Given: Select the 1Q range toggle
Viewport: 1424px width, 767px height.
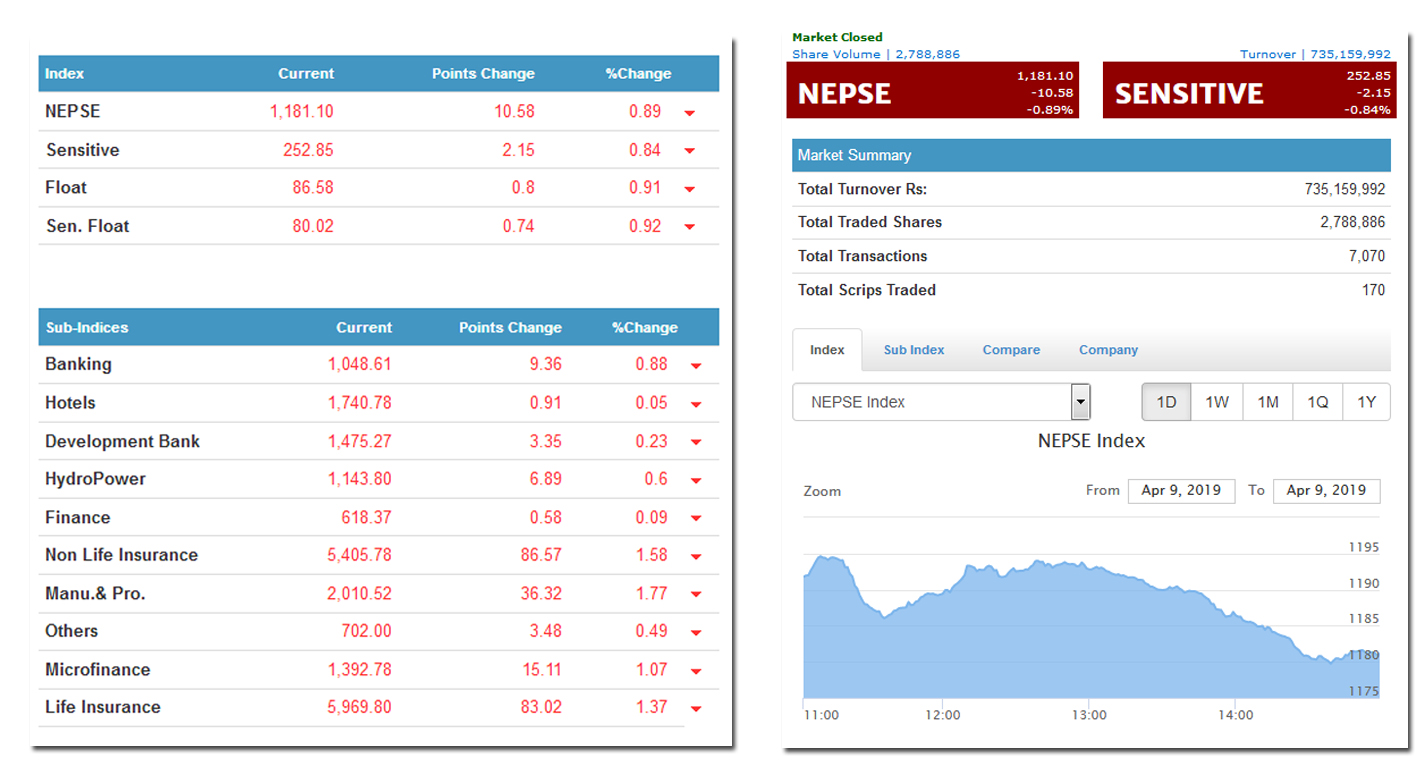Looking at the screenshot, I should point(1318,402).
